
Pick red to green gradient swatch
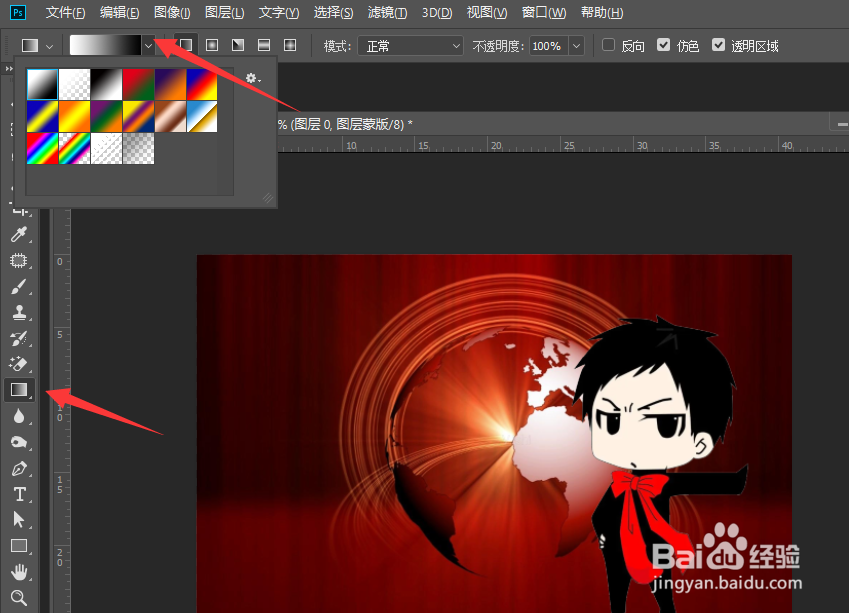pos(138,84)
